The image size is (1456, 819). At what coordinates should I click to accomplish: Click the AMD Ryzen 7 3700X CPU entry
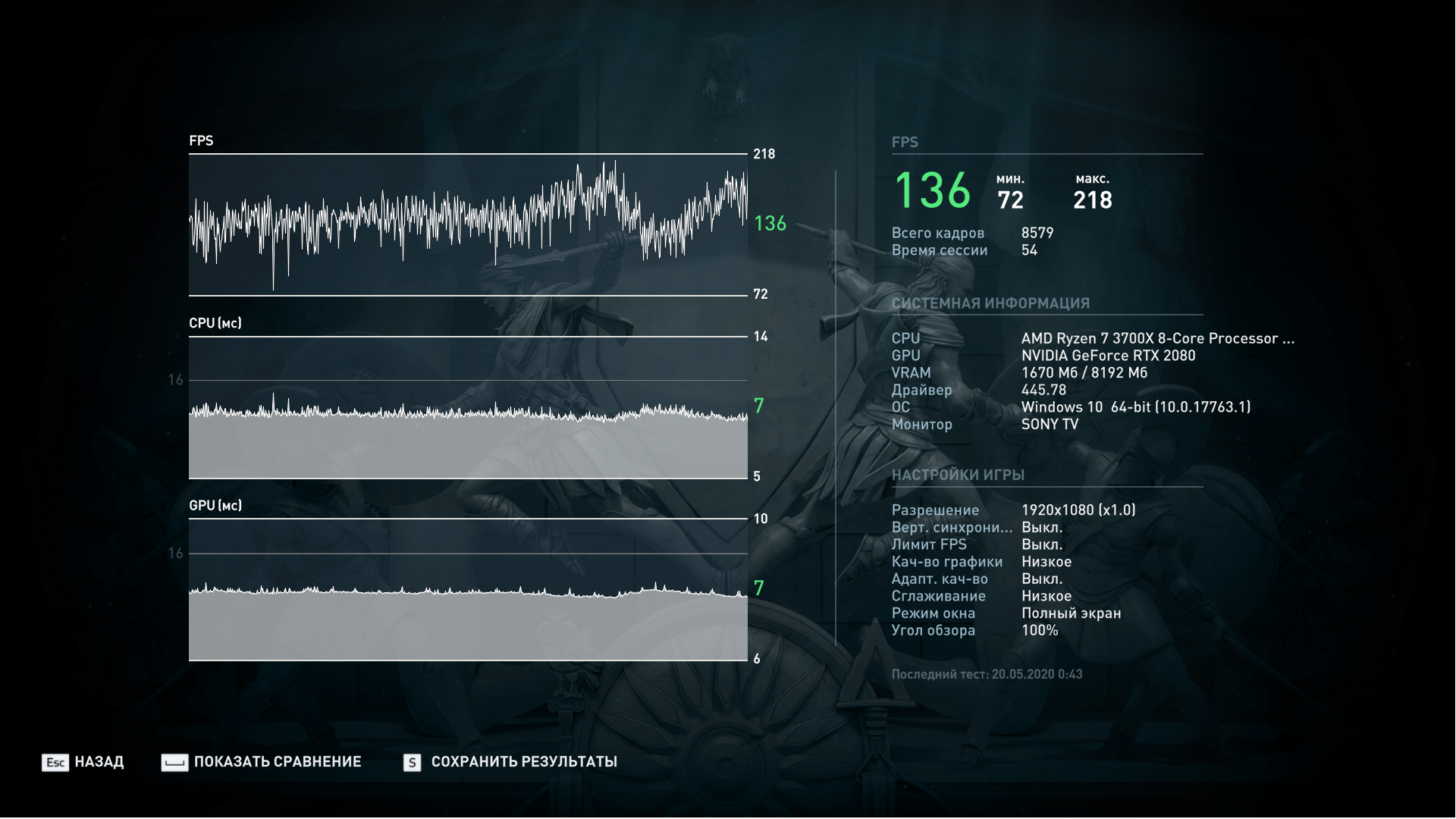[1157, 339]
